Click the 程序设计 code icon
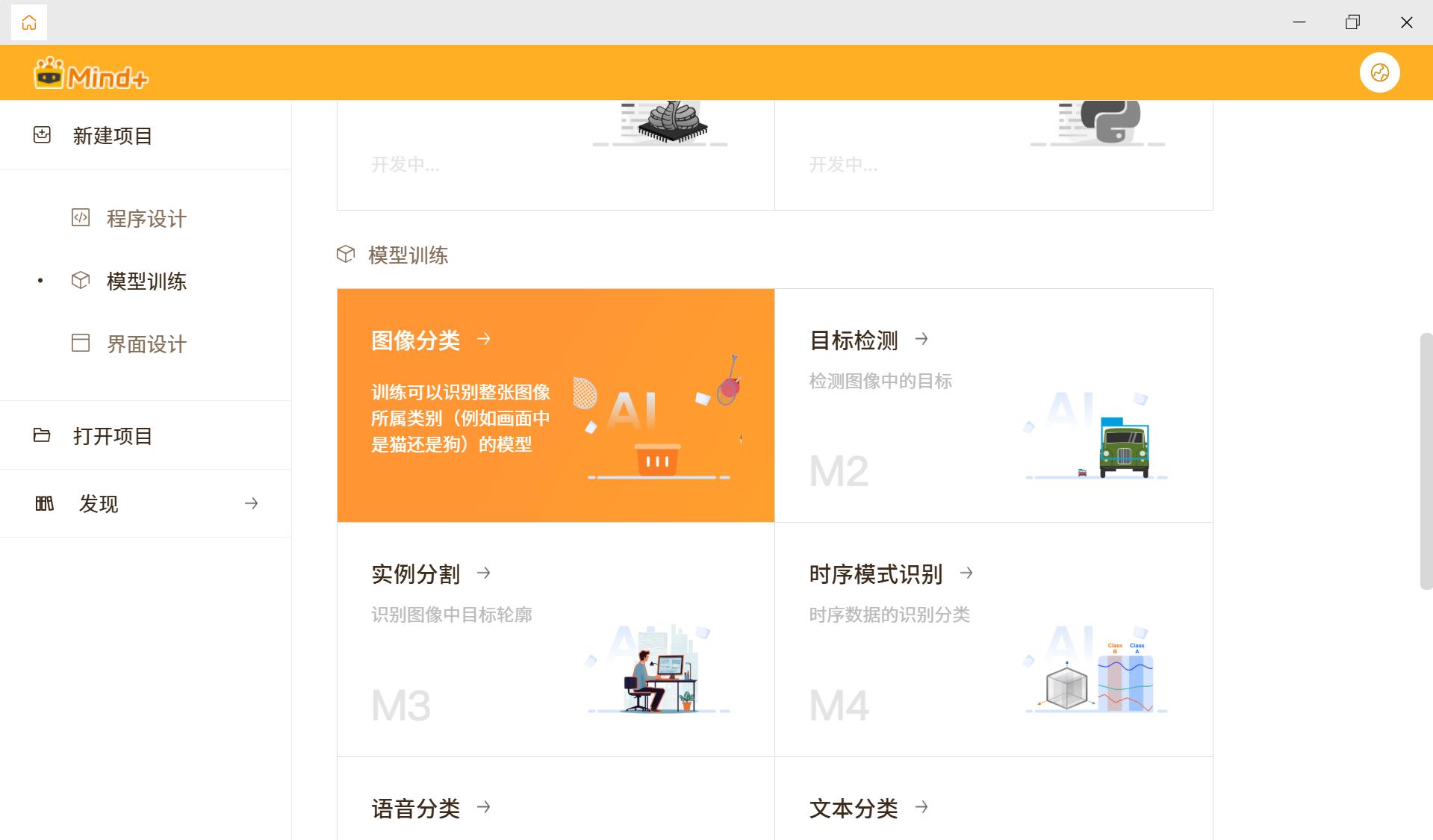The image size is (1433, 840). point(81,217)
